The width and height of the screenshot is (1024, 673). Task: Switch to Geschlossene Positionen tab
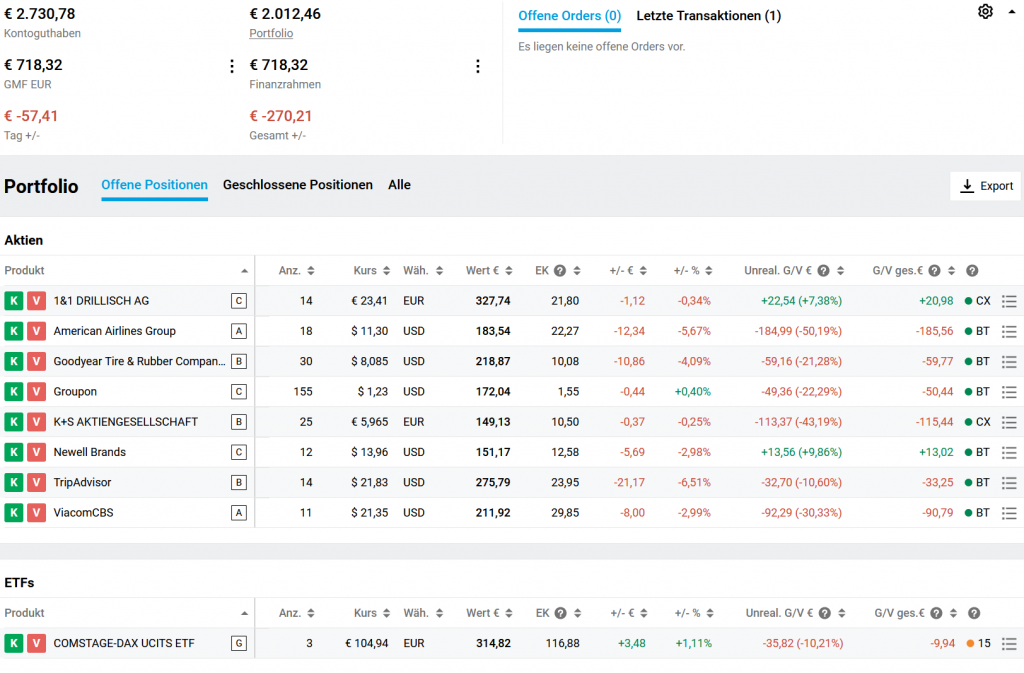pyautogui.click(x=297, y=185)
